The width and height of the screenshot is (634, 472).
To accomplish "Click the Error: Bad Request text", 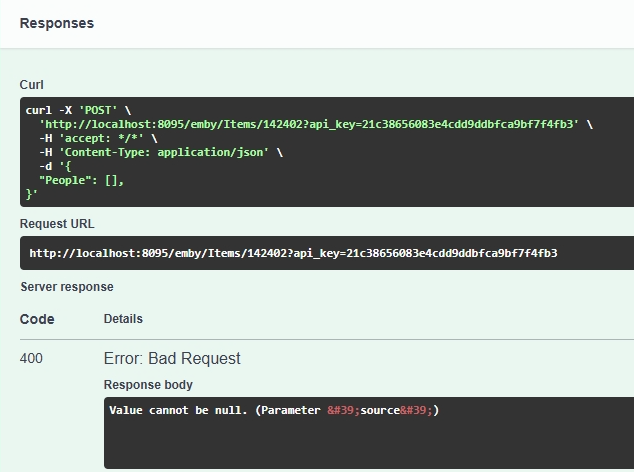I will (172, 358).
